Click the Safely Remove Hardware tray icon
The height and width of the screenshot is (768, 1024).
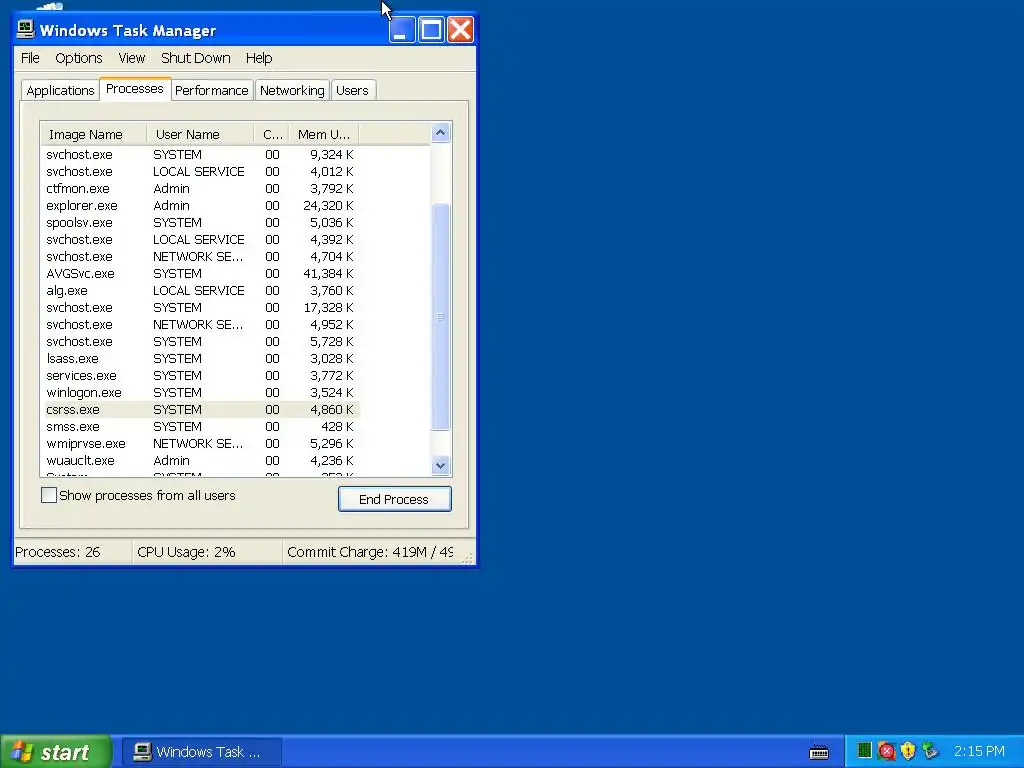point(930,751)
